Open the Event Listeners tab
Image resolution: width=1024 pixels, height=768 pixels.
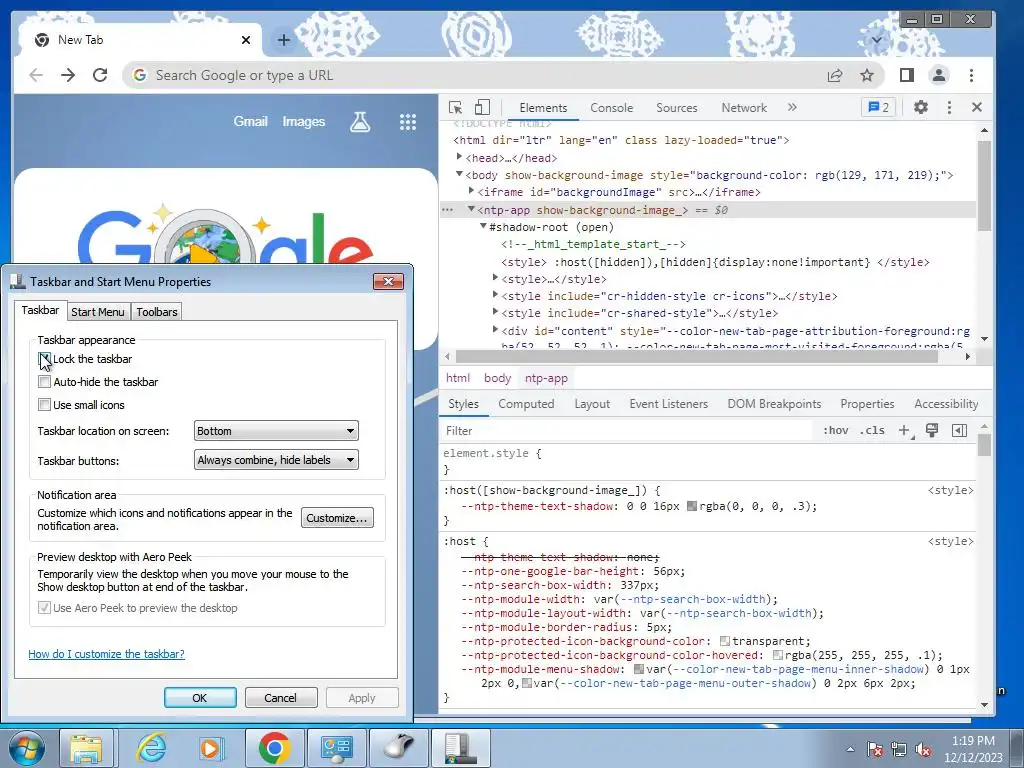tap(669, 404)
